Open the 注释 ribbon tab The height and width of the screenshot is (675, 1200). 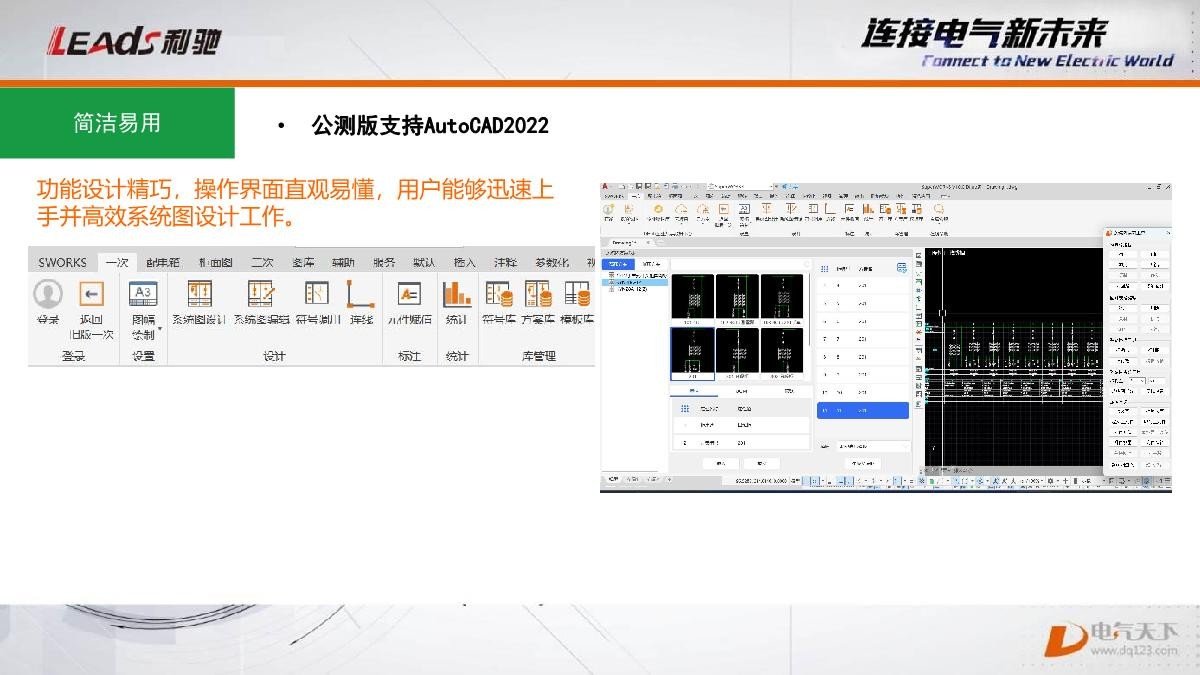pyautogui.click(x=505, y=262)
